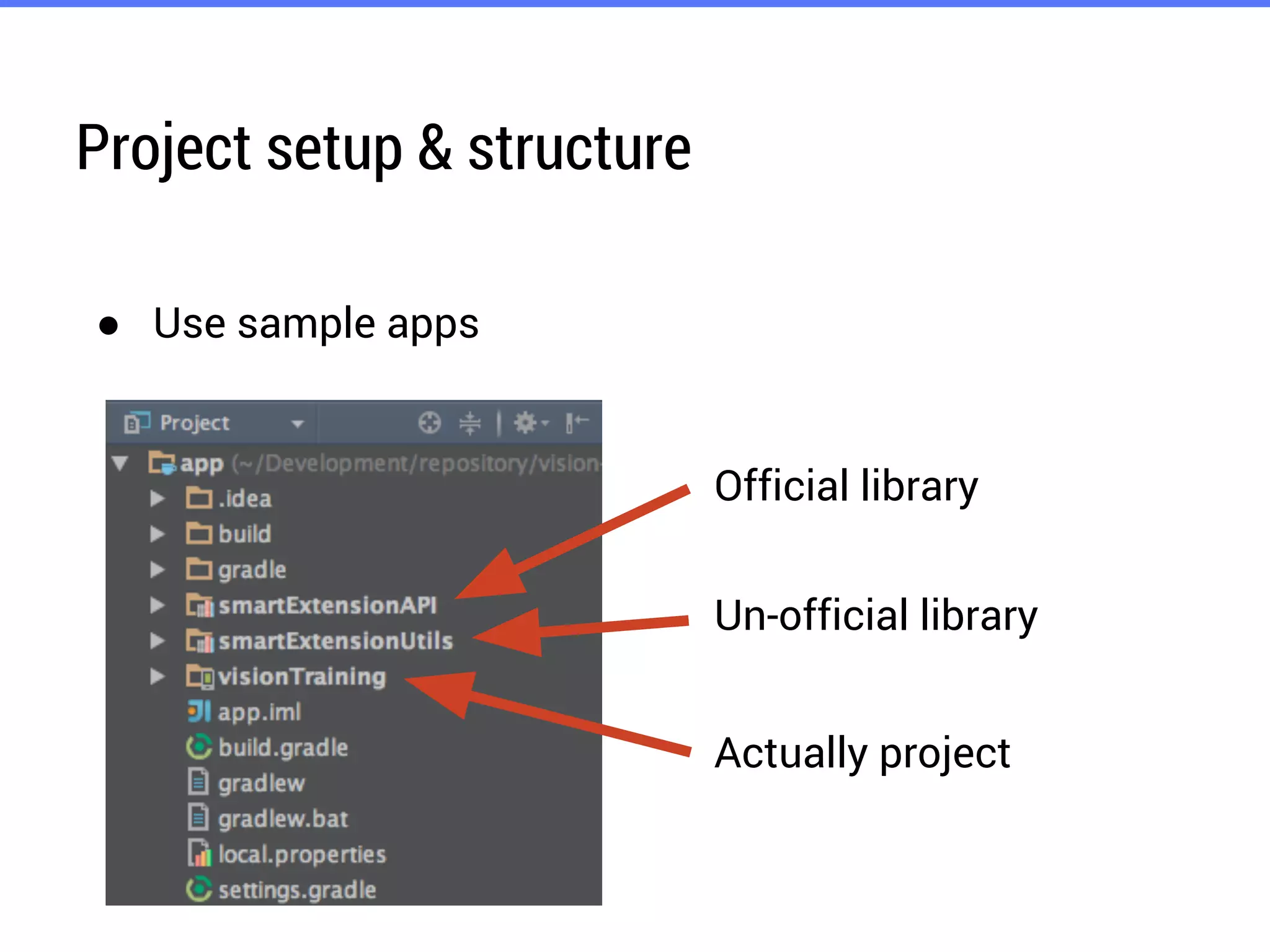Select visionTraining in project tree
The image size is (1270, 952).
tap(302, 677)
